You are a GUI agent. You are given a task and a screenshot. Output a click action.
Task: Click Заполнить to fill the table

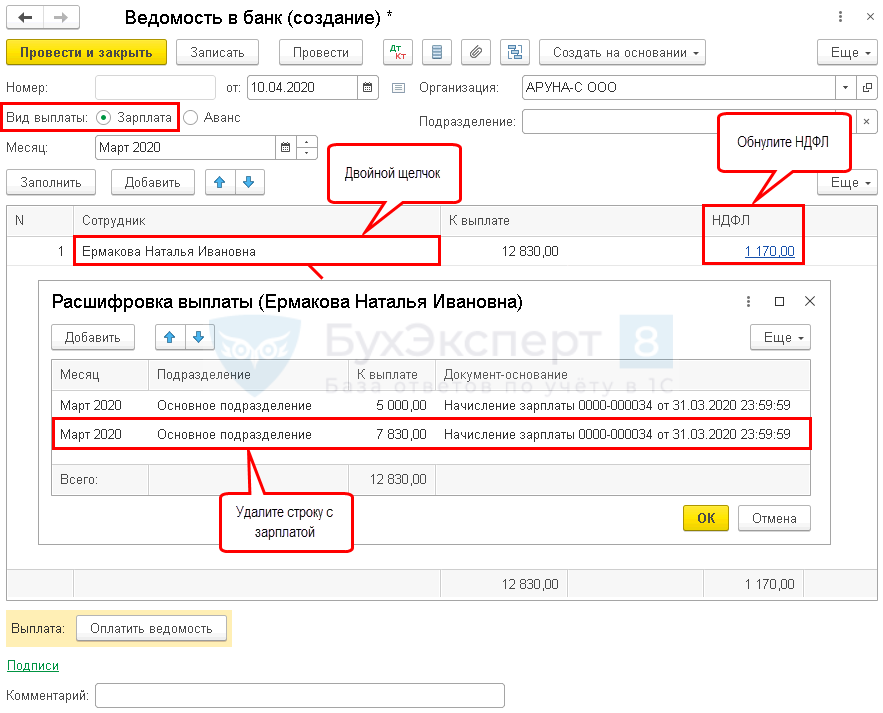click(51, 182)
